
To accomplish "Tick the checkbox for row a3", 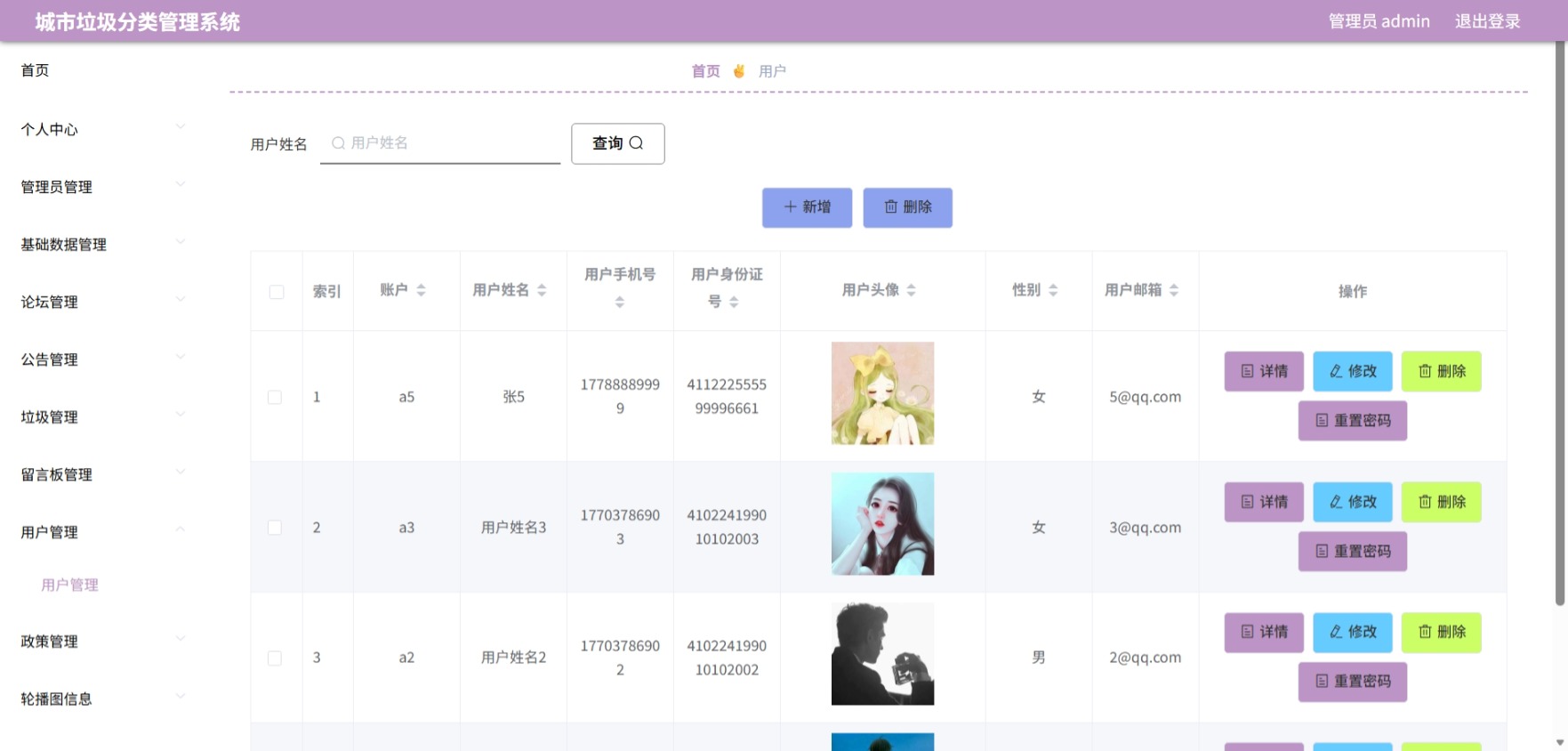I will (x=275, y=528).
